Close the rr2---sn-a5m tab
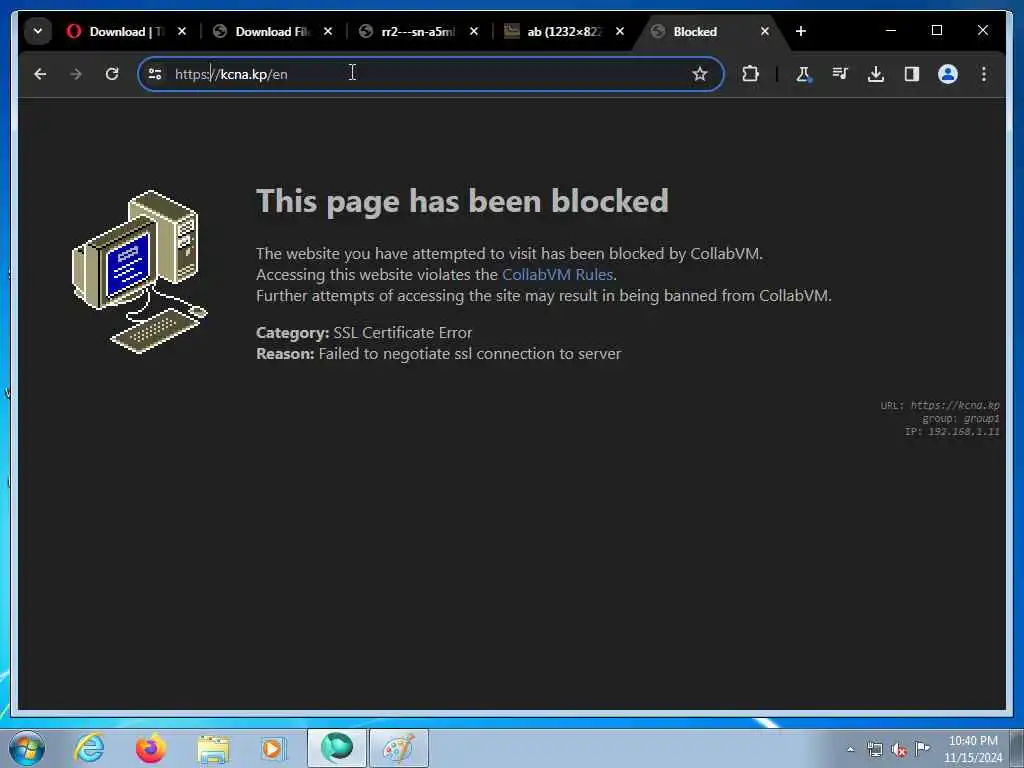The image size is (1024, 768). coord(474,31)
